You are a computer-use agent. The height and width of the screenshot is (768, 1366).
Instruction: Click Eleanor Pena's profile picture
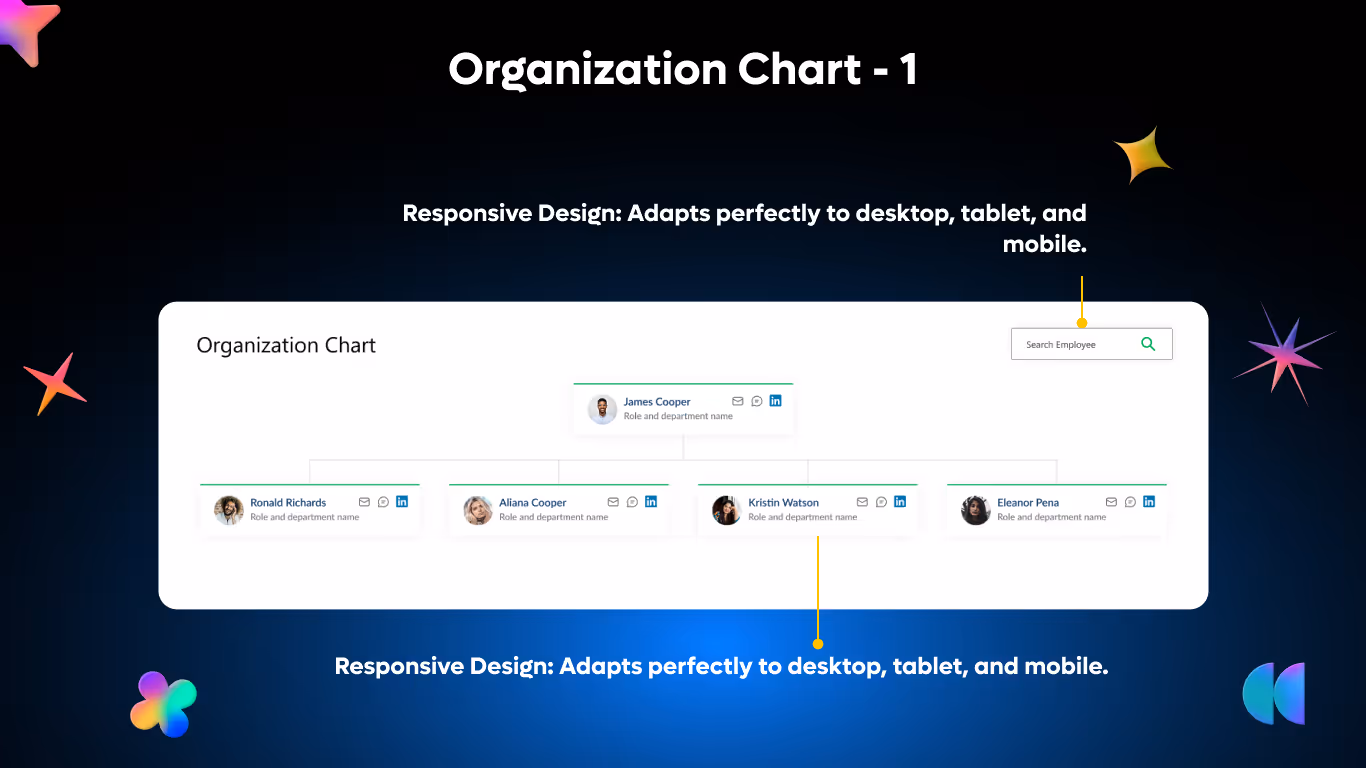[975, 511]
